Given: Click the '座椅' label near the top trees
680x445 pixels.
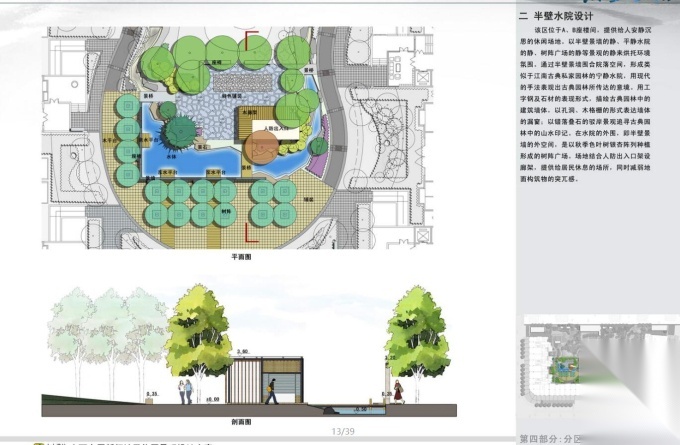Looking at the screenshot, I should 216,62.
